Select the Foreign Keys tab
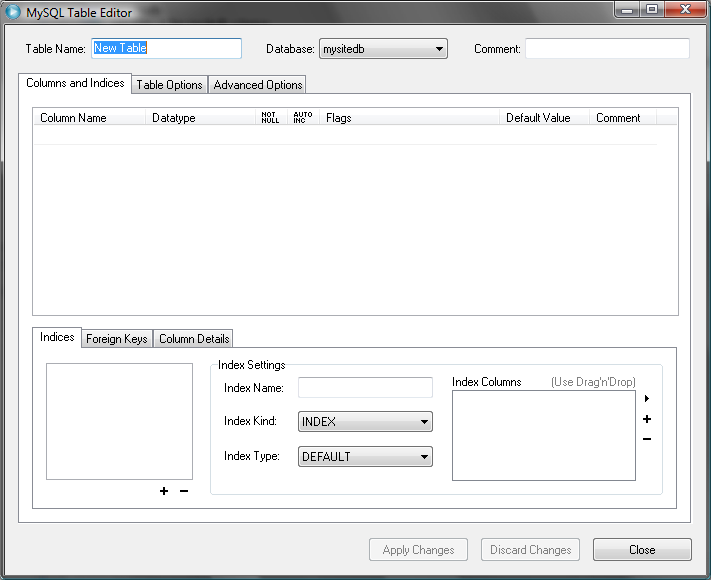The width and height of the screenshot is (711, 580). point(116,339)
